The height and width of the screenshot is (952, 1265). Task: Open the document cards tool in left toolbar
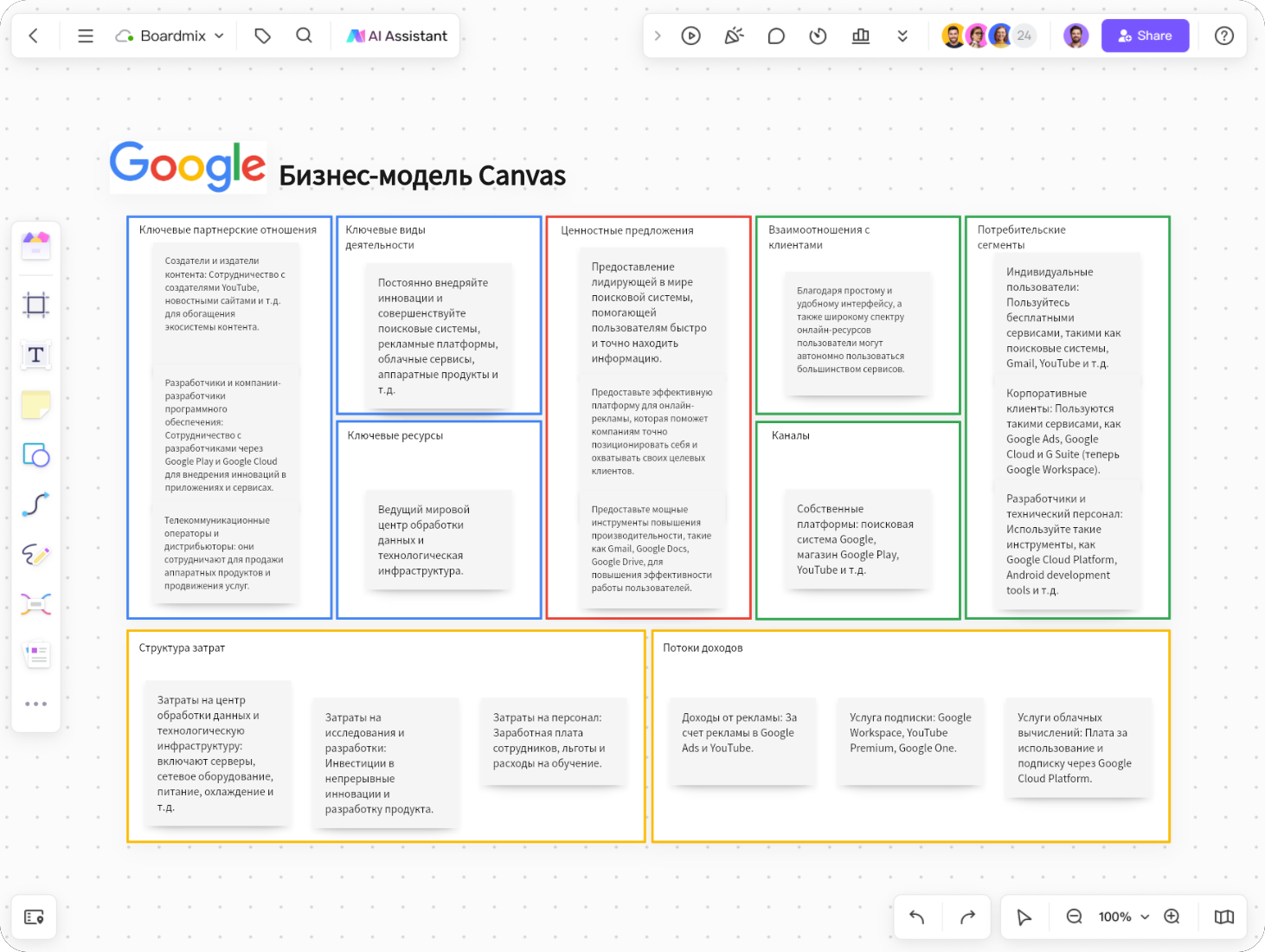(36, 654)
